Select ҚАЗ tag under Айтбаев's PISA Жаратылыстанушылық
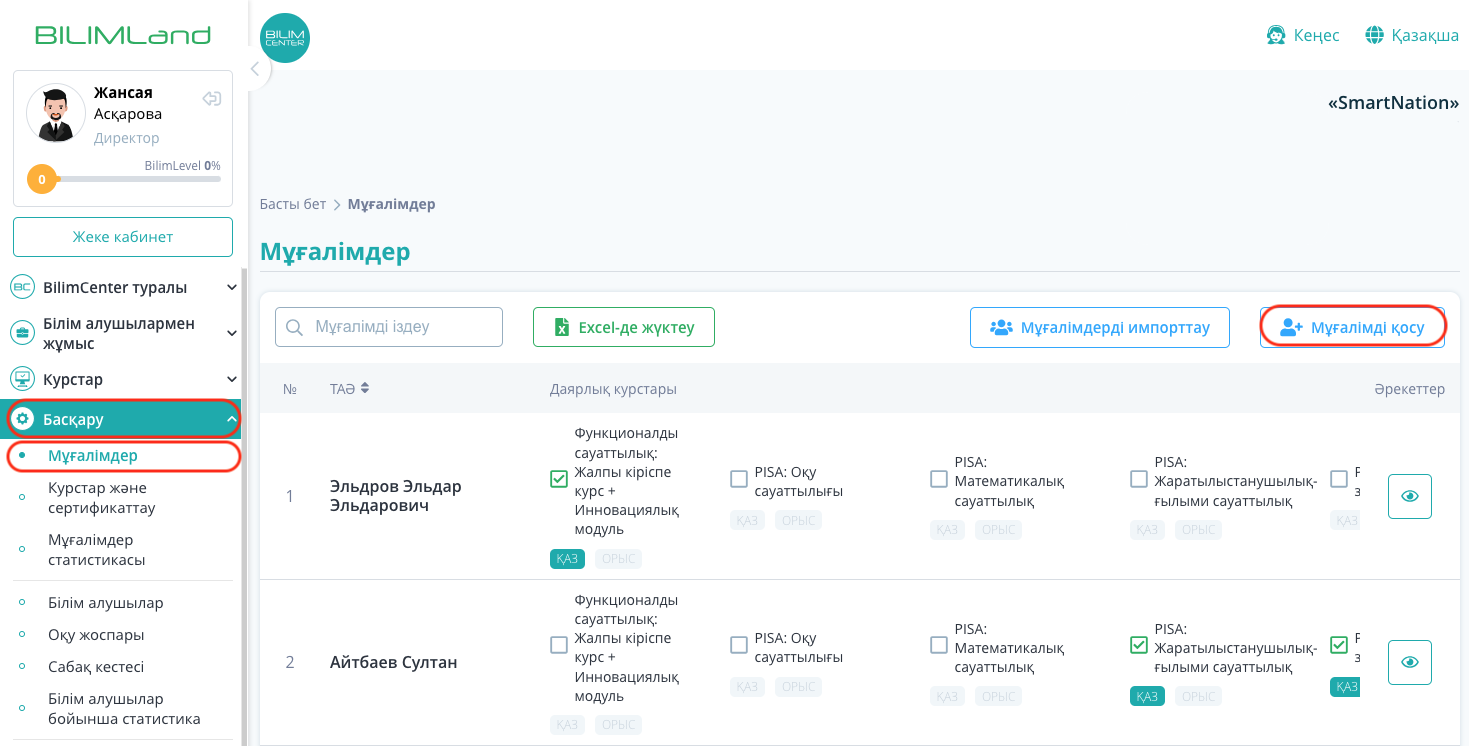The height and width of the screenshot is (746, 1469). pyautogui.click(x=1147, y=696)
